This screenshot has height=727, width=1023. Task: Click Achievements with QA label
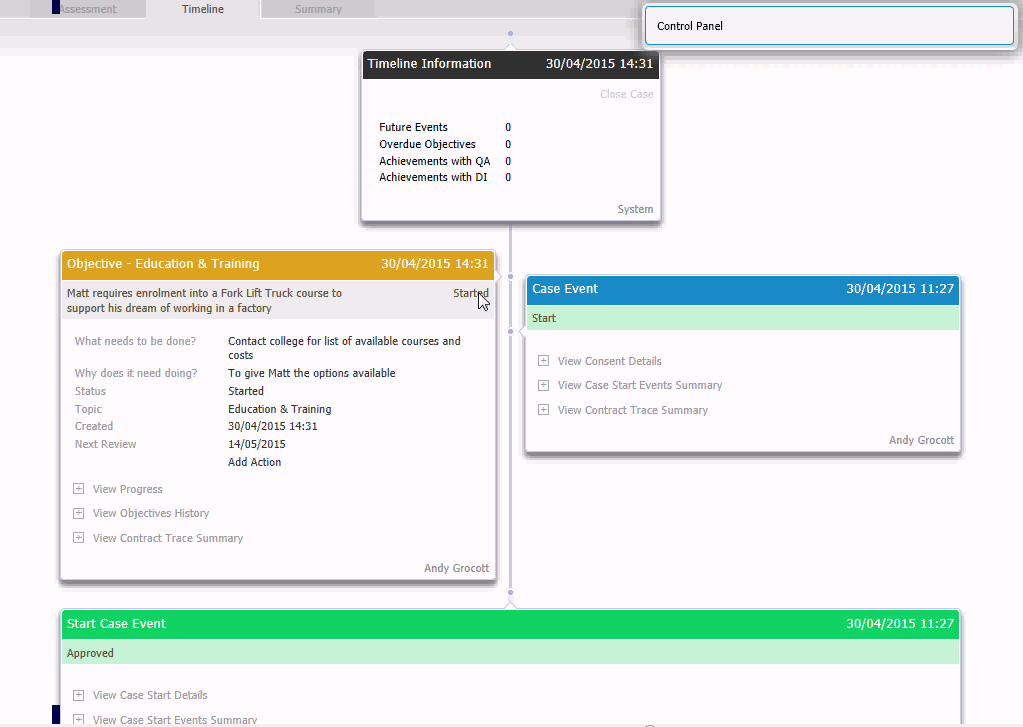(x=435, y=161)
